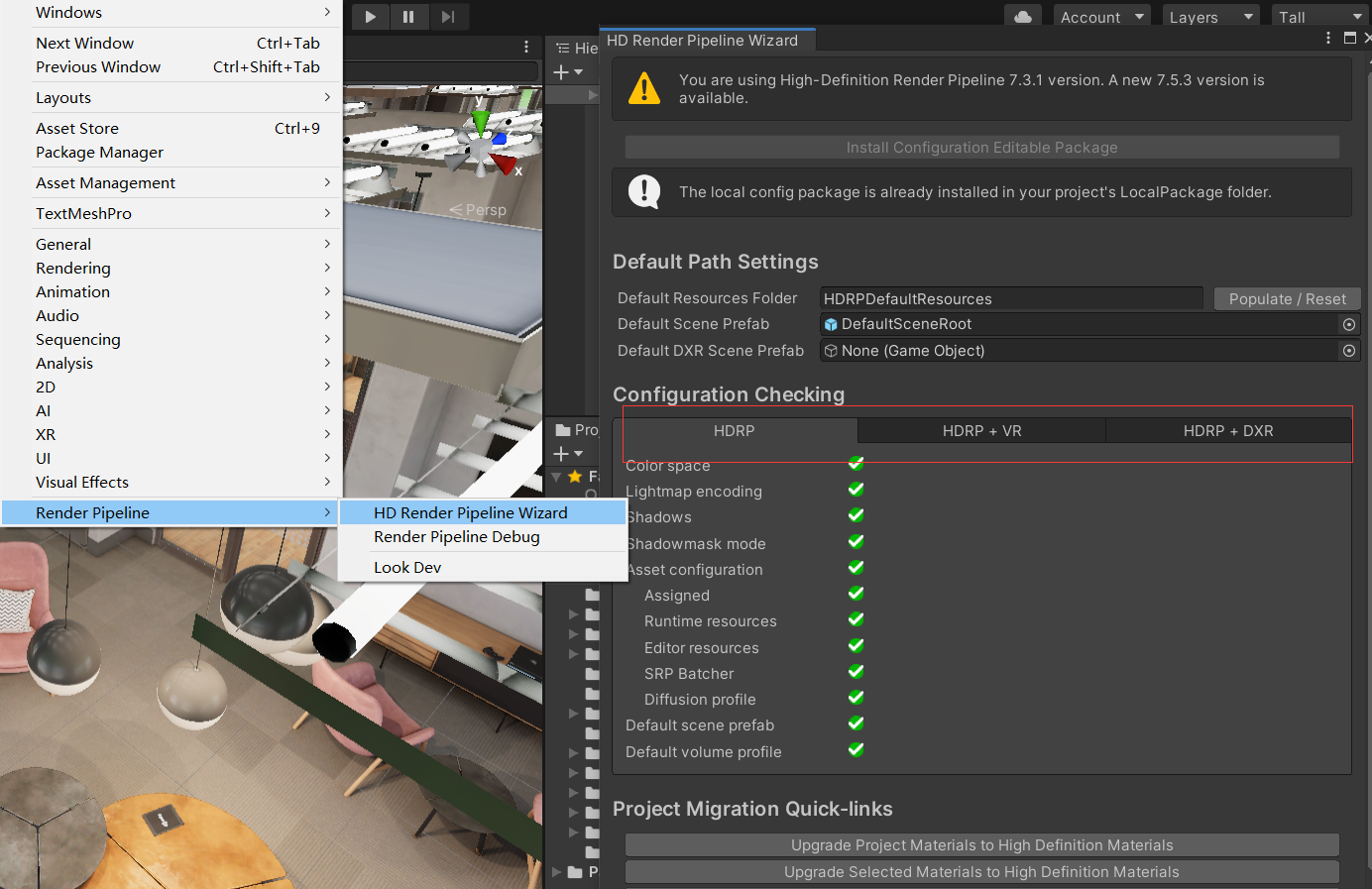Open Scene view three-dot options menu
The width and height of the screenshot is (1372, 889).
(x=526, y=47)
